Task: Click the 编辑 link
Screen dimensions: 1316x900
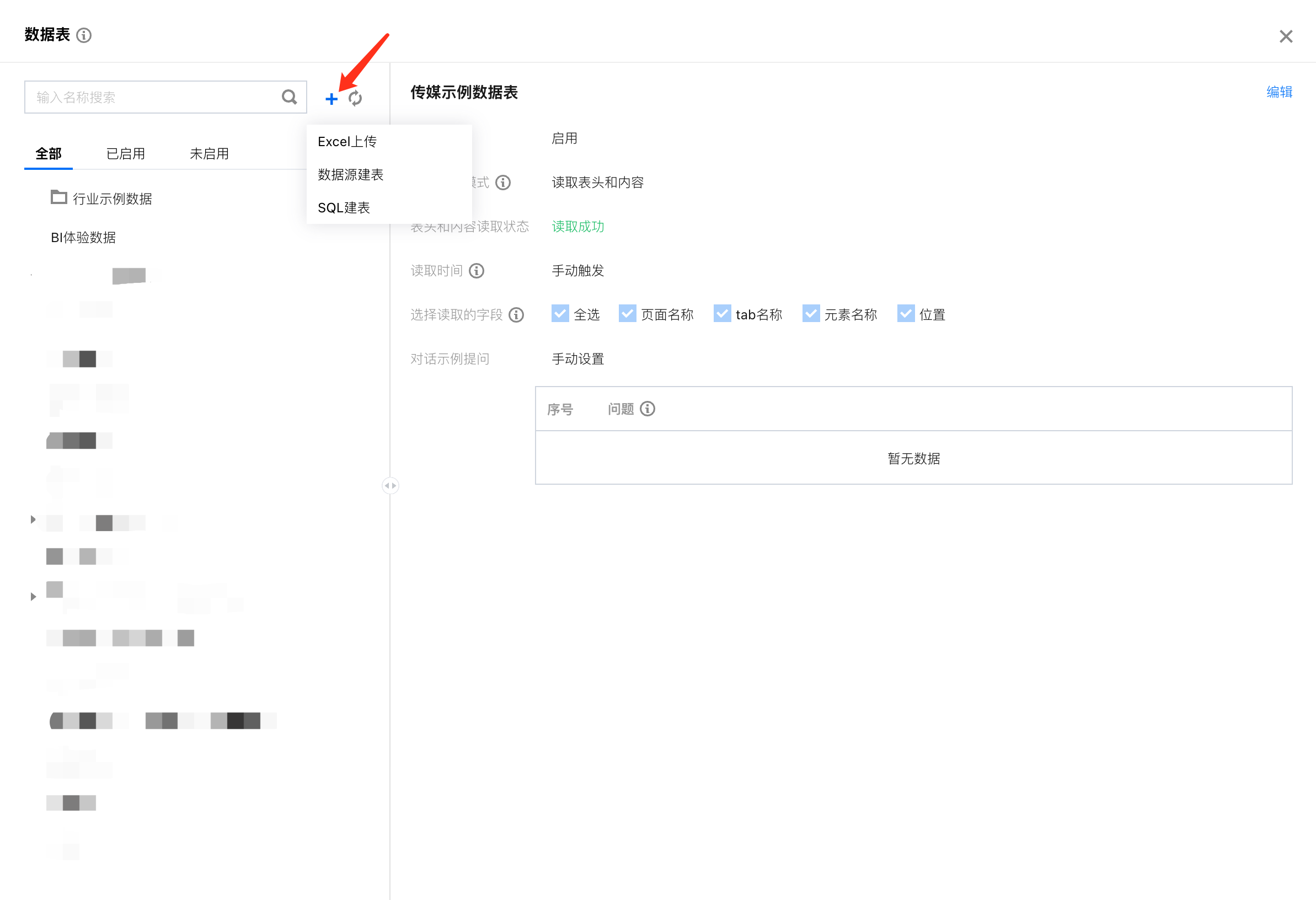Action: 1278,92
